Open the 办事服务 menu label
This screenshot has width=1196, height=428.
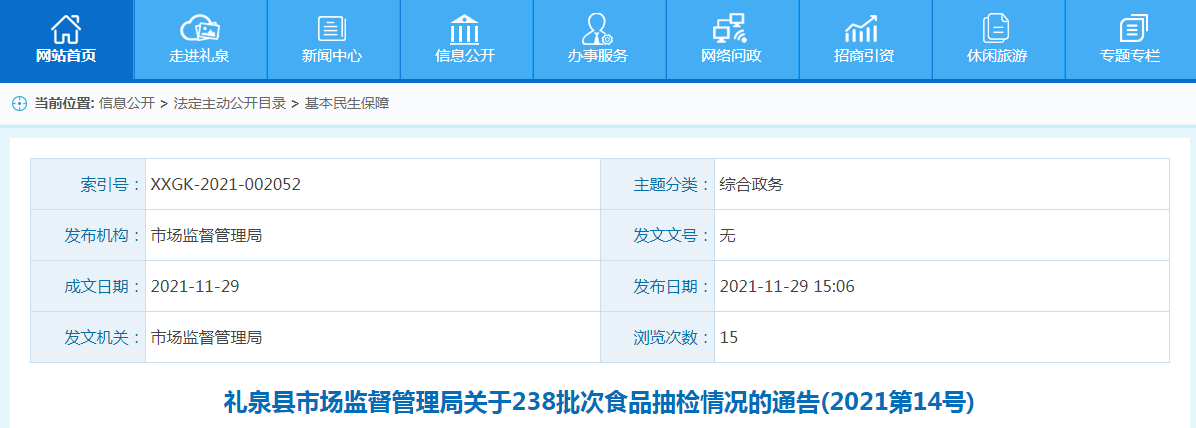597,56
